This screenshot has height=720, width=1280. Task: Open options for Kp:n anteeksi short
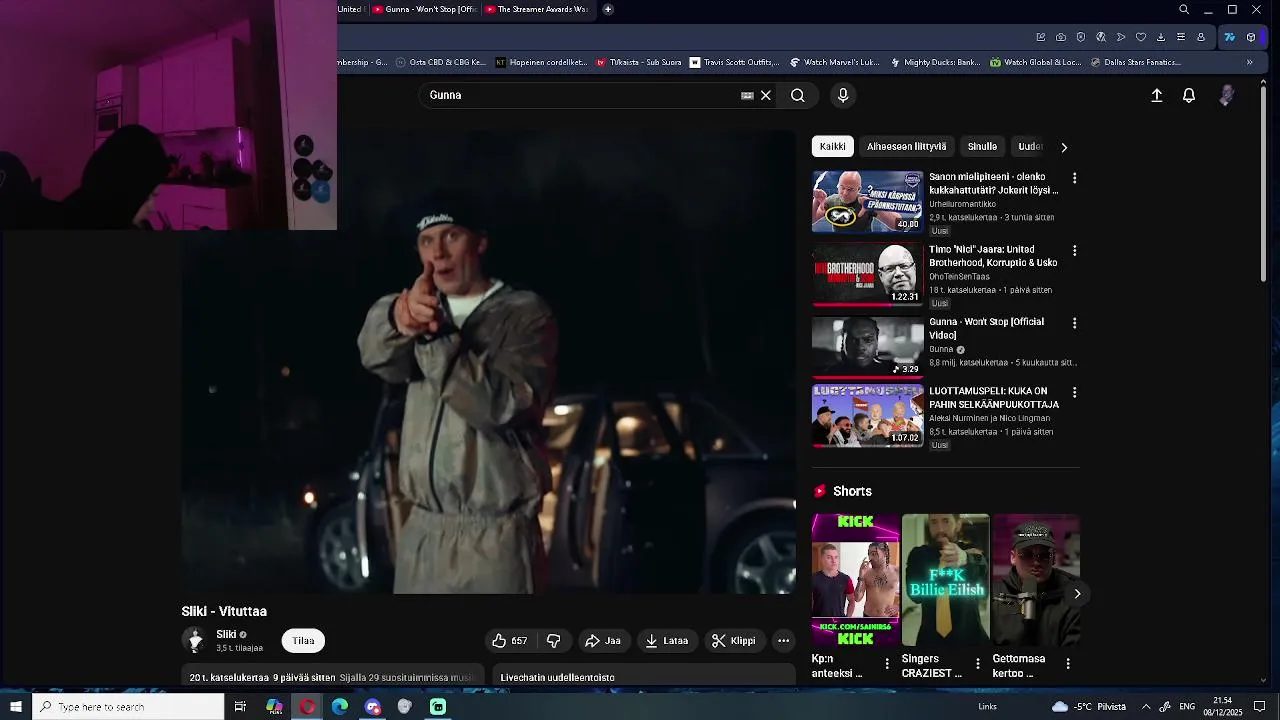click(x=887, y=663)
